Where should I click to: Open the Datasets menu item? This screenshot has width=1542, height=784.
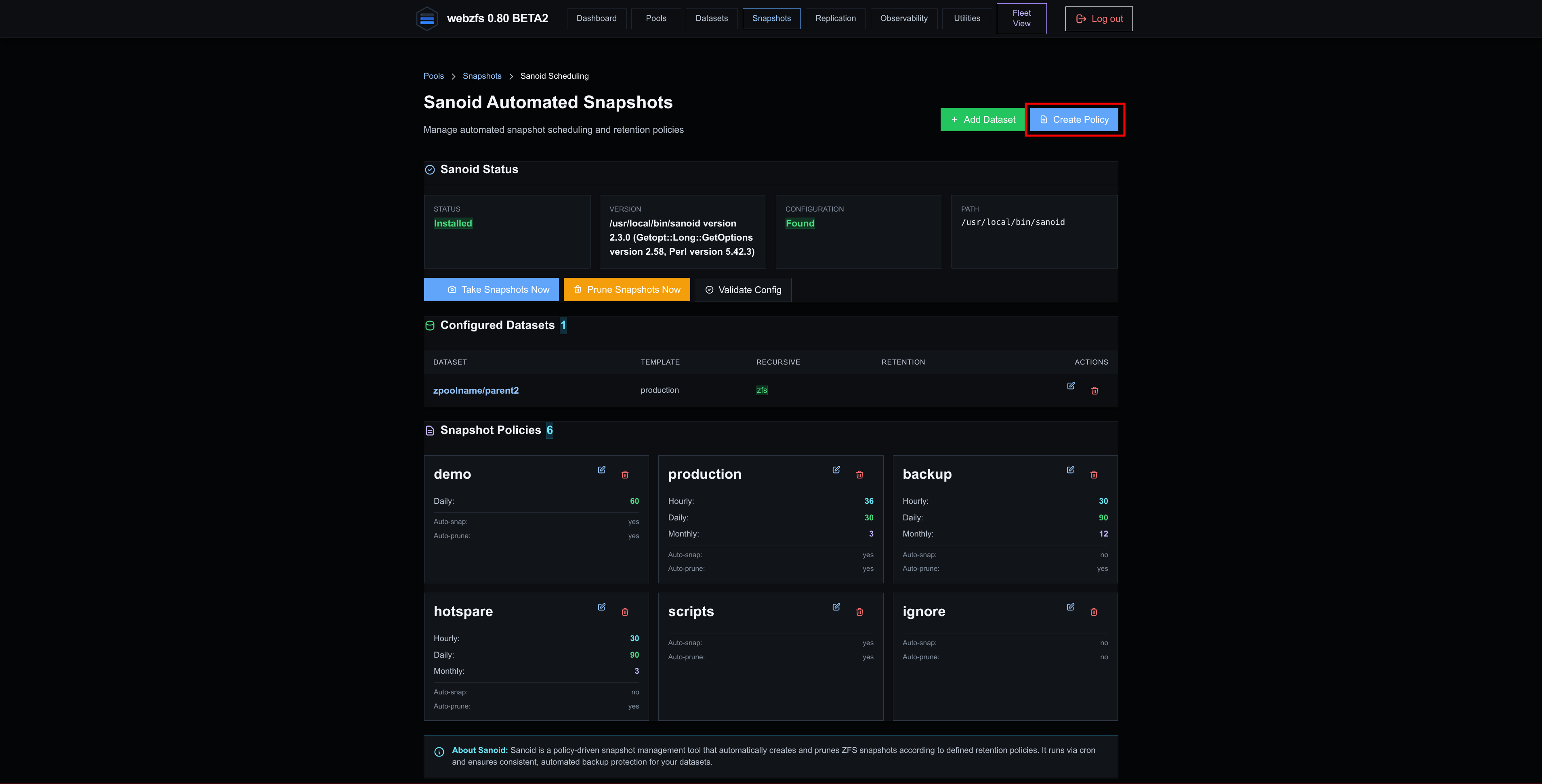pyautogui.click(x=711, y=19)
